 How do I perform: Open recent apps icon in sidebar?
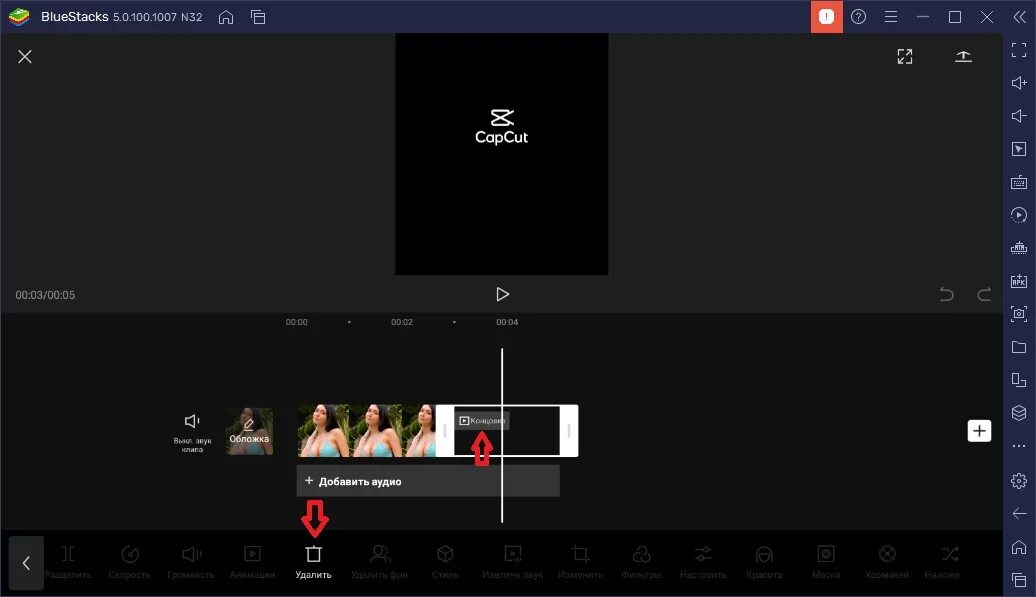tap(1019, 580)
